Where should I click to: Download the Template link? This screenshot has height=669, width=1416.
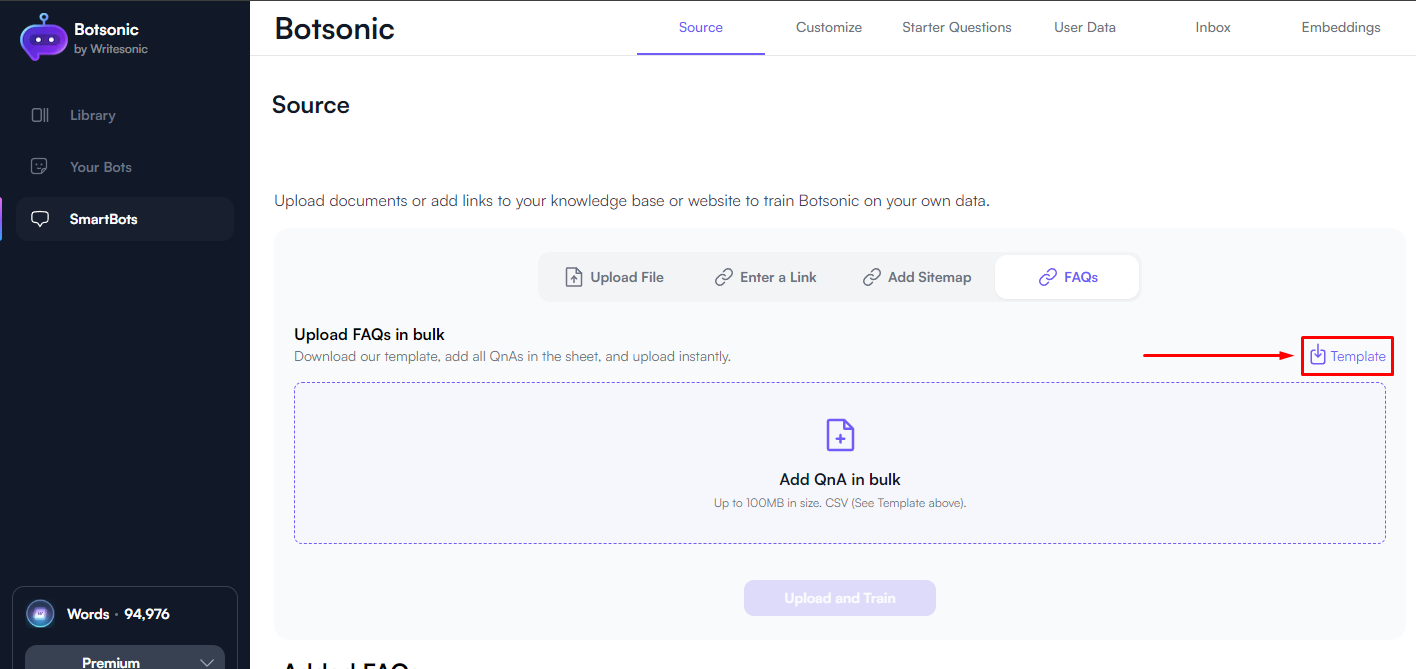(1348, 356)
